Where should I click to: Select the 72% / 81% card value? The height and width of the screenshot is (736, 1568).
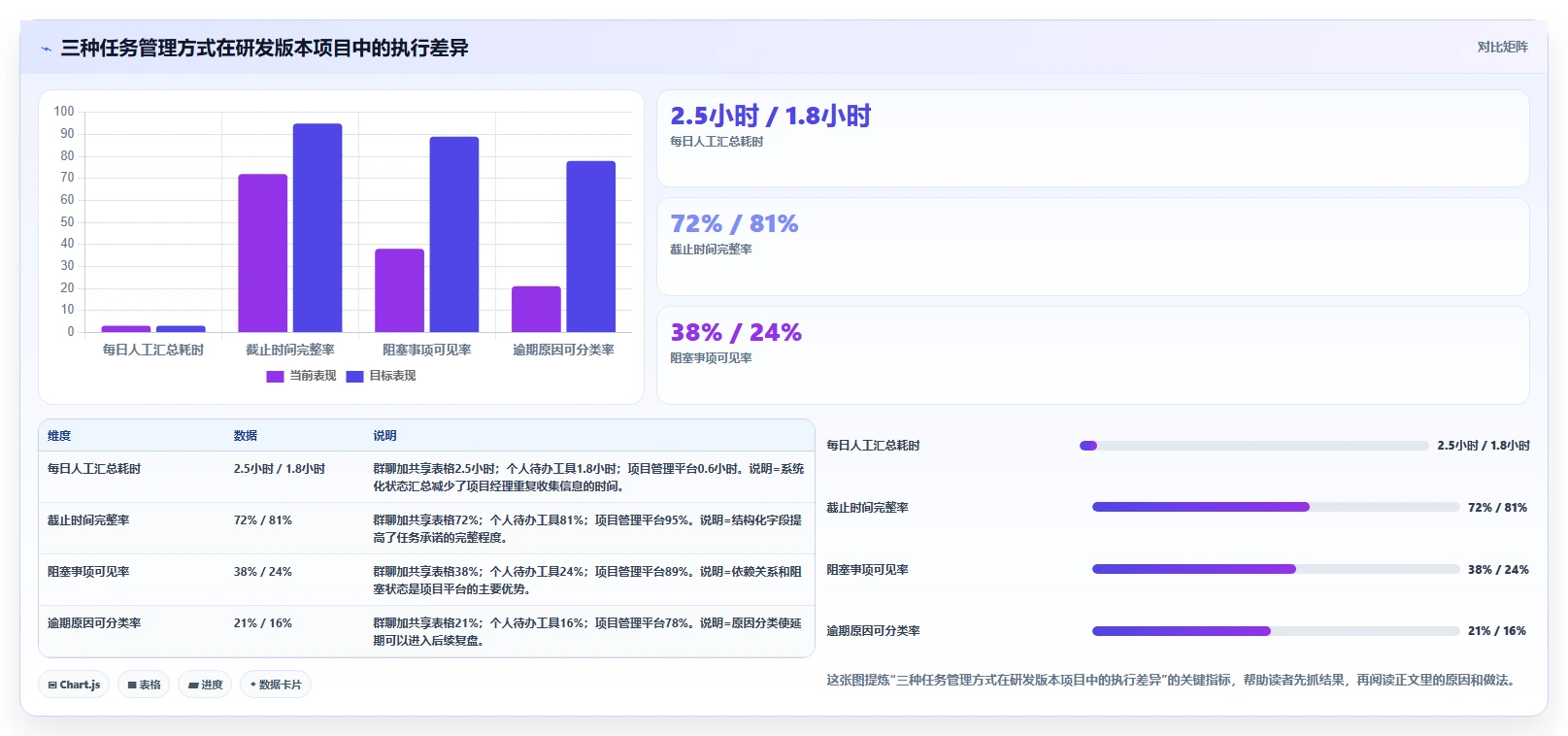coord(734,224)
